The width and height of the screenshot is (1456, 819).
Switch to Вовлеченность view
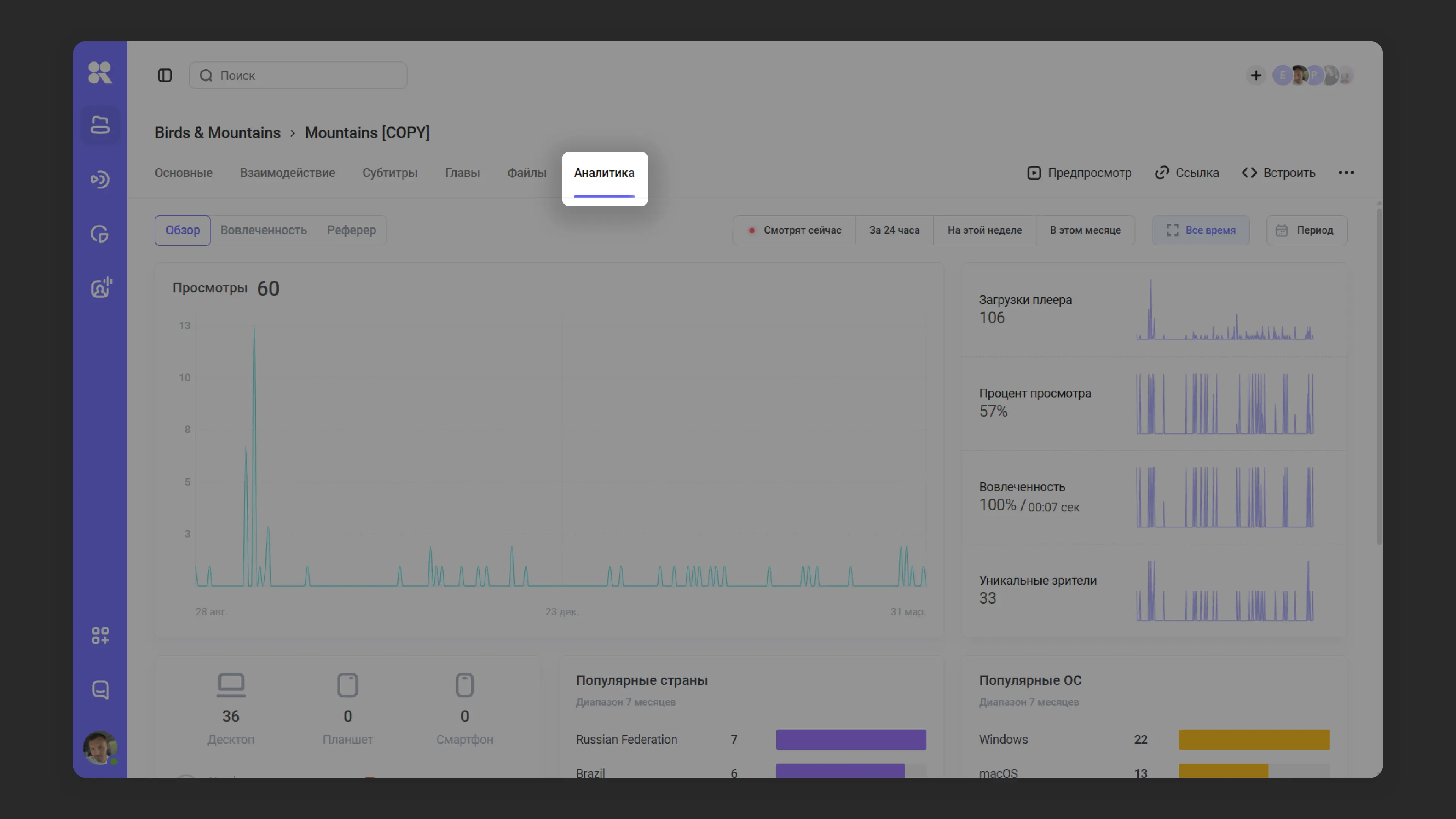coord(264,230)
